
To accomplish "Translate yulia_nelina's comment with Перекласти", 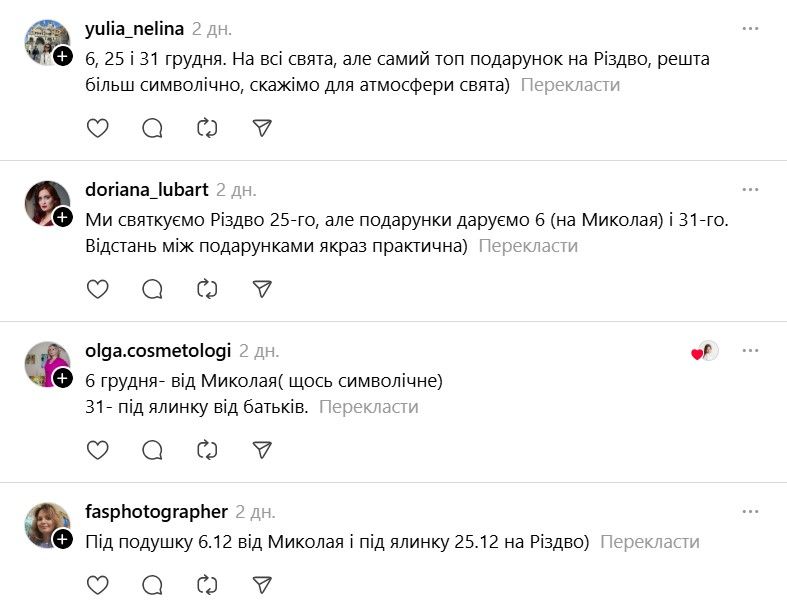I will [570, 85].
